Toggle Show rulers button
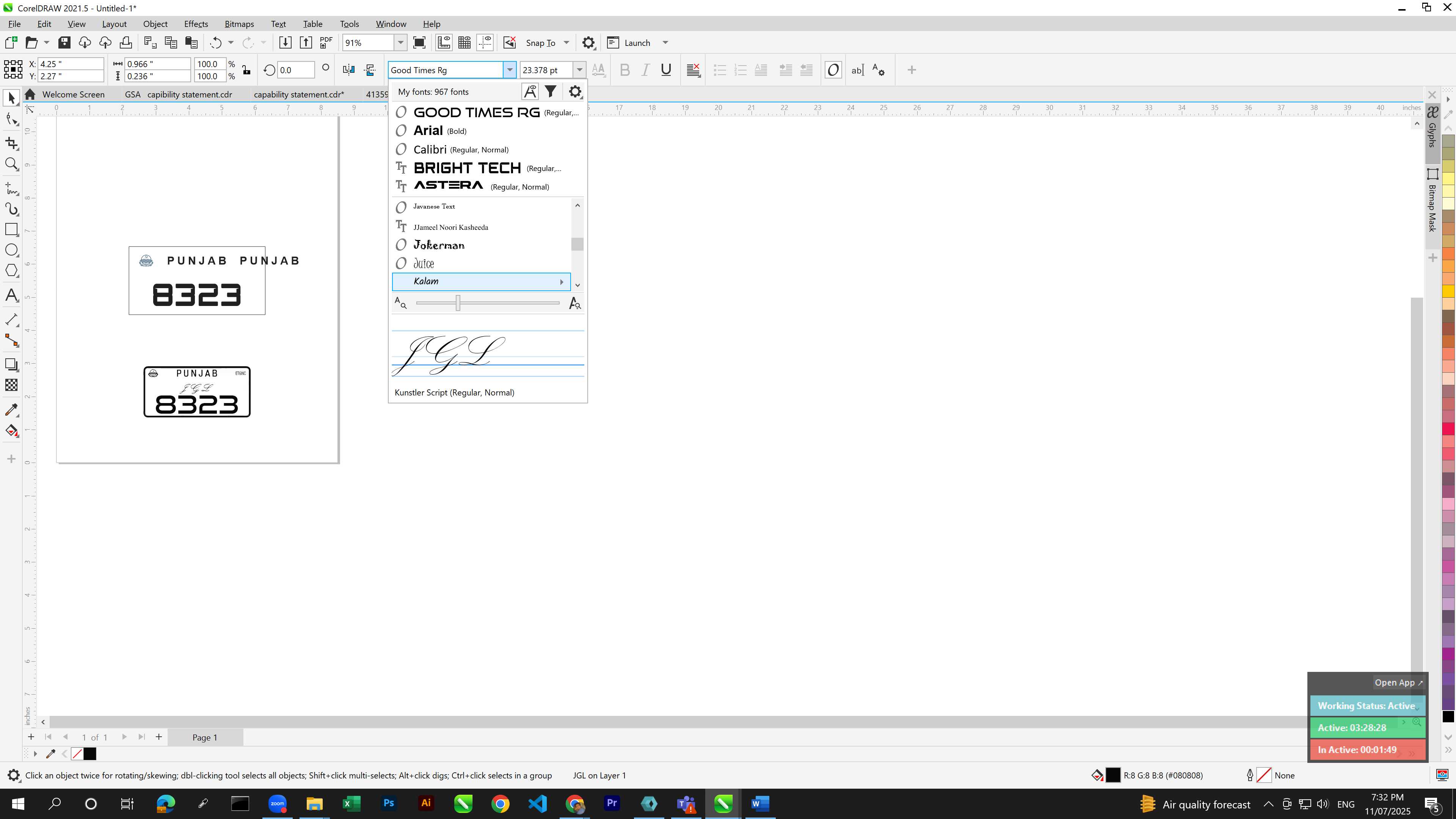The image size is (1456, 819). click(444, 42)
